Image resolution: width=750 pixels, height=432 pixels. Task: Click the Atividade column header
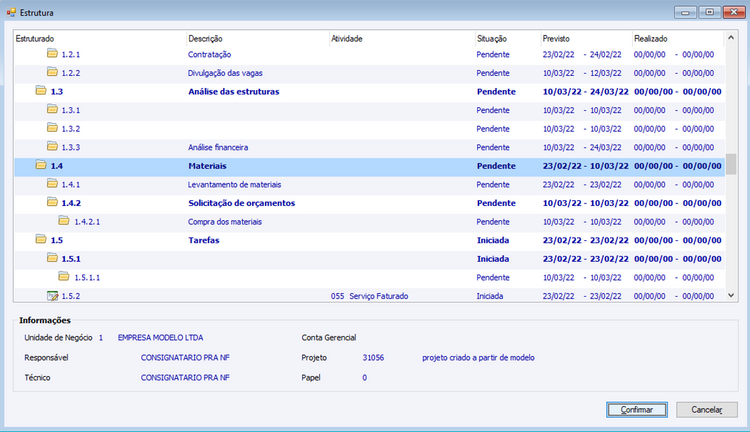point(347,39)
